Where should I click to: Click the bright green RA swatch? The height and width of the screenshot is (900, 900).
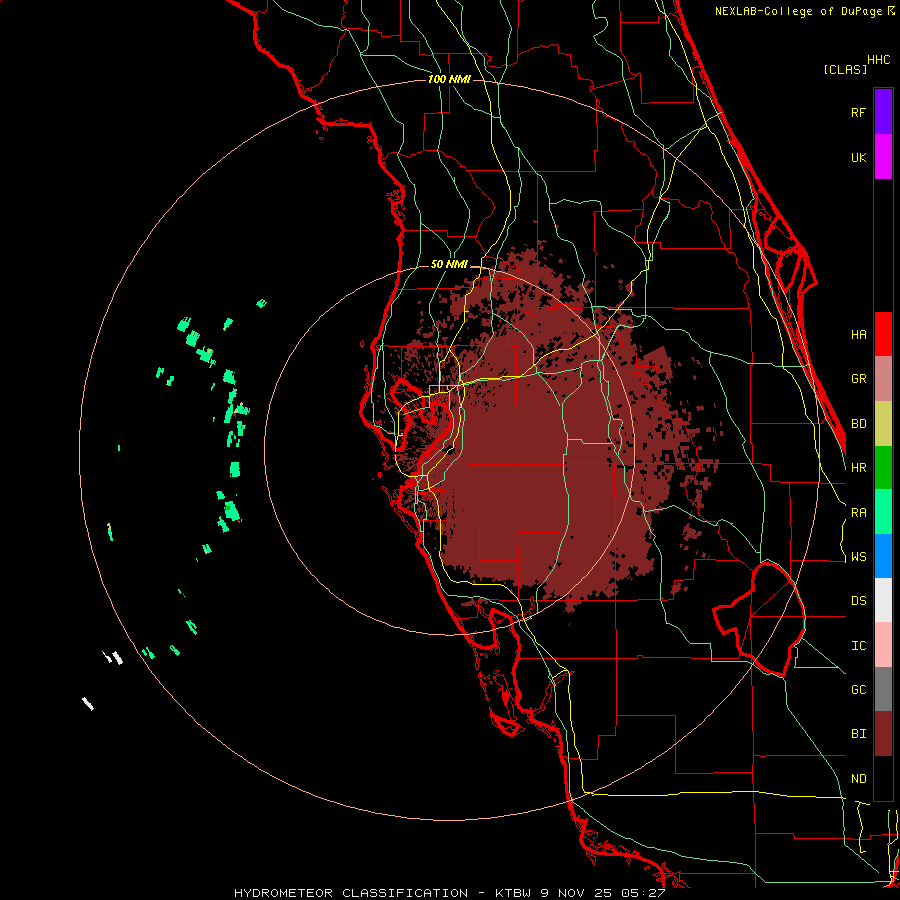[x=883, y=512]
